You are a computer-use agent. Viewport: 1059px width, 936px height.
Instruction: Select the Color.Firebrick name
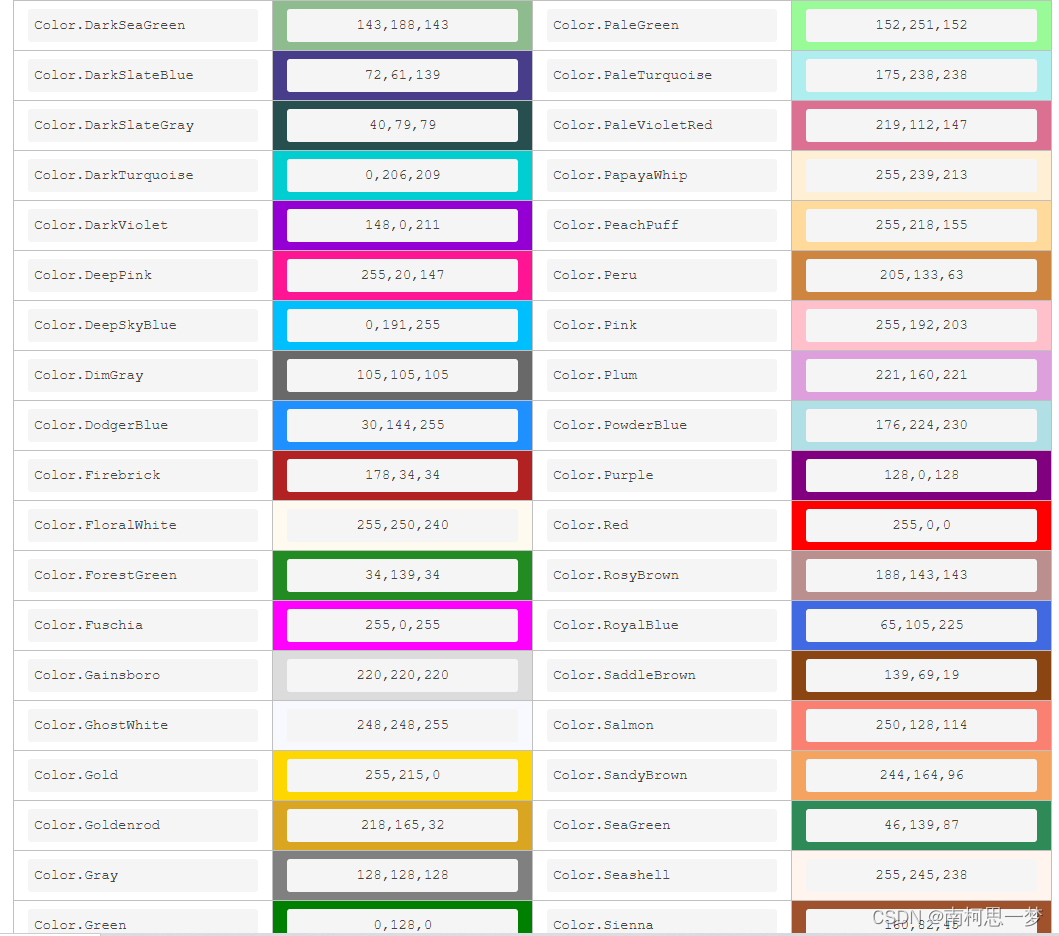(x=143, y=475)
